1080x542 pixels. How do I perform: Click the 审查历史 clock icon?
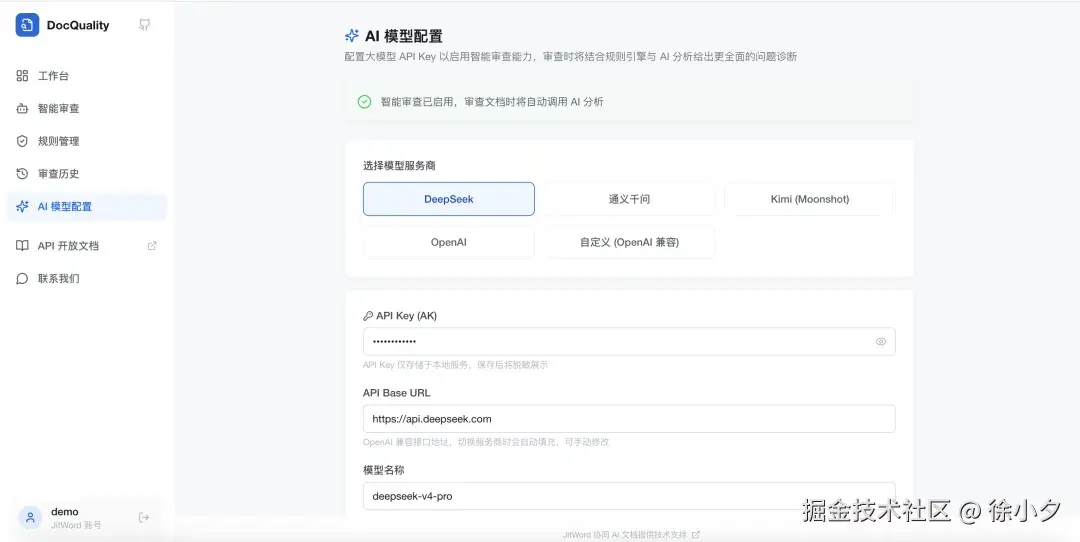click(x=22, y=174)
